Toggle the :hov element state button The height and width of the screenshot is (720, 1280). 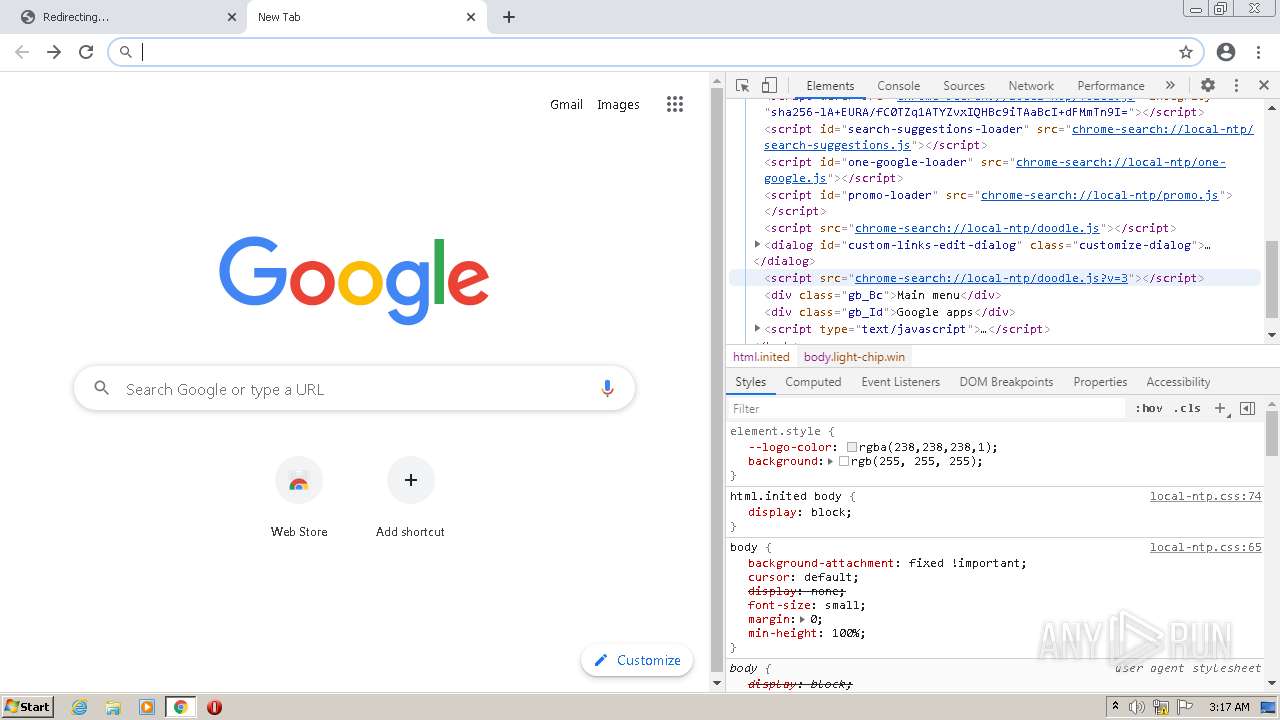click(x=1149, y=408)
